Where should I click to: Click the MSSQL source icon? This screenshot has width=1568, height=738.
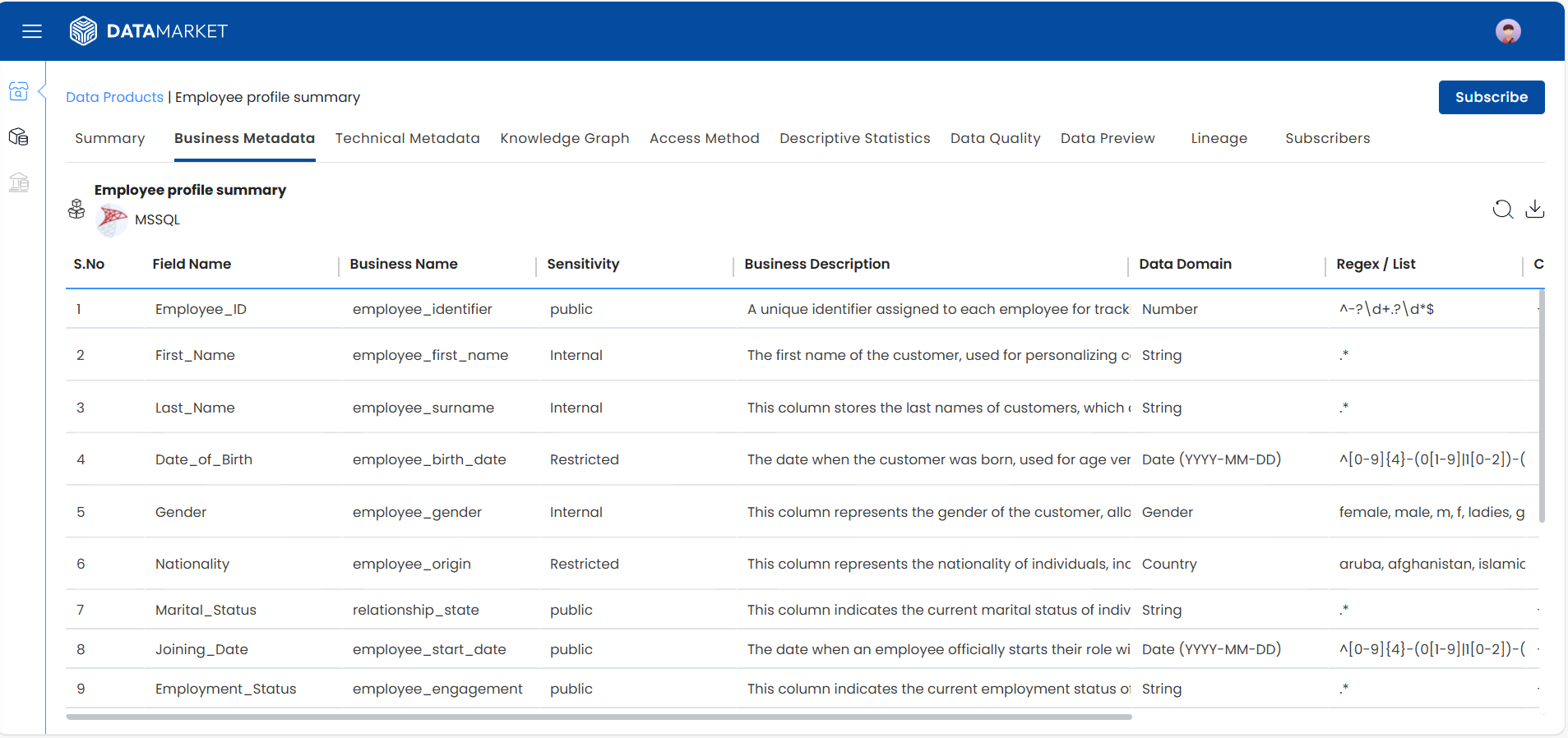[112, 219]
